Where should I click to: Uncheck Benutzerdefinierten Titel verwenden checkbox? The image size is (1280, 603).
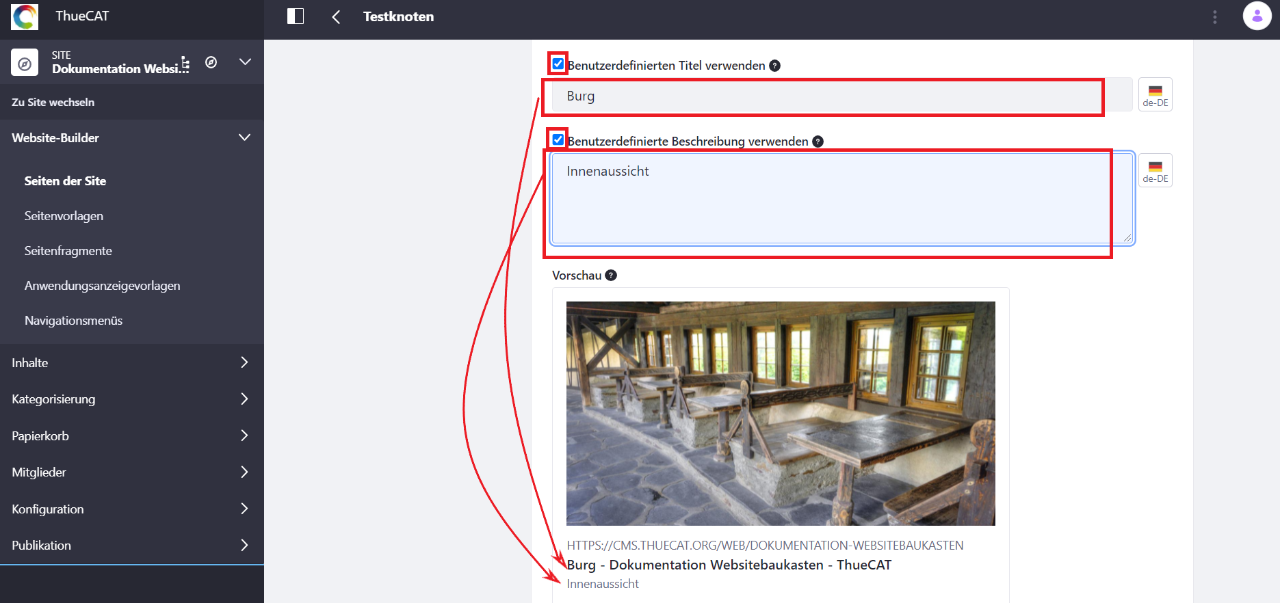[558, 64]
